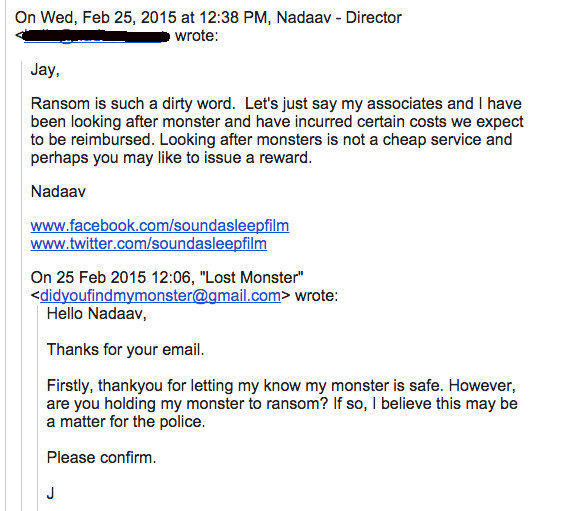Click the "Thanks for your email." line
The image size is (569, 511).
coord(126,349)
